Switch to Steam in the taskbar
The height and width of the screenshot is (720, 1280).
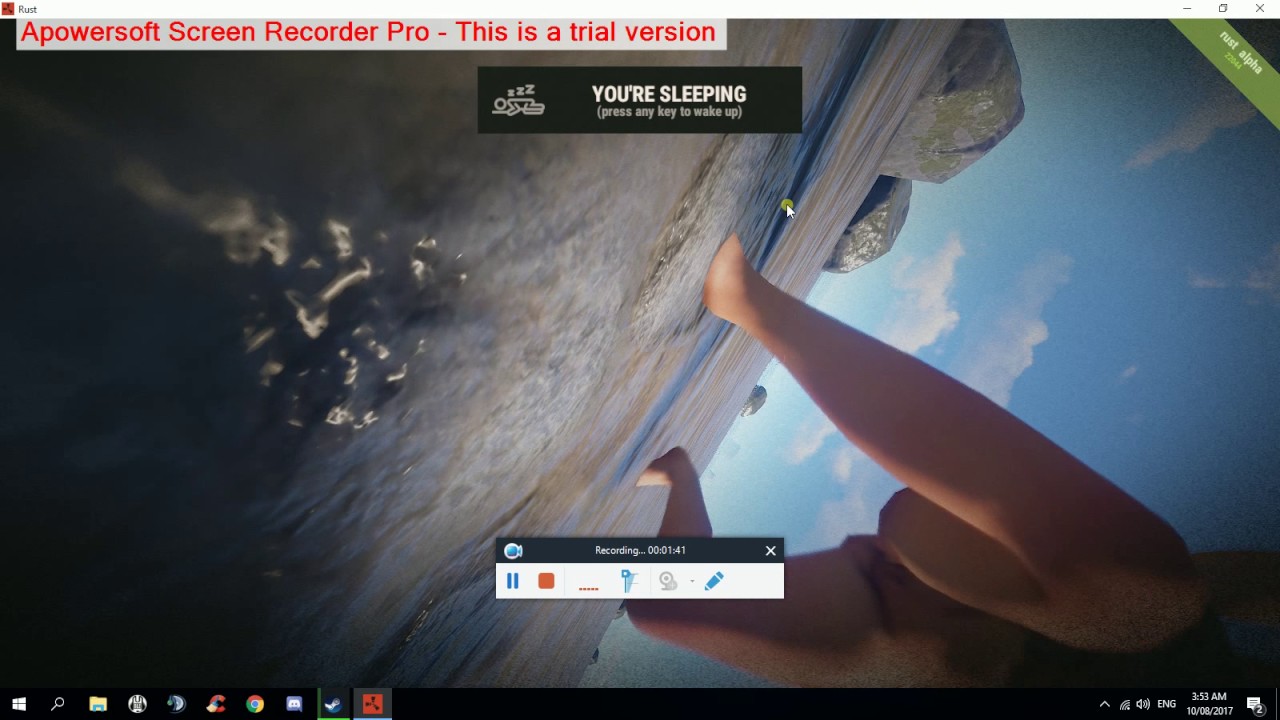point(333,704)
